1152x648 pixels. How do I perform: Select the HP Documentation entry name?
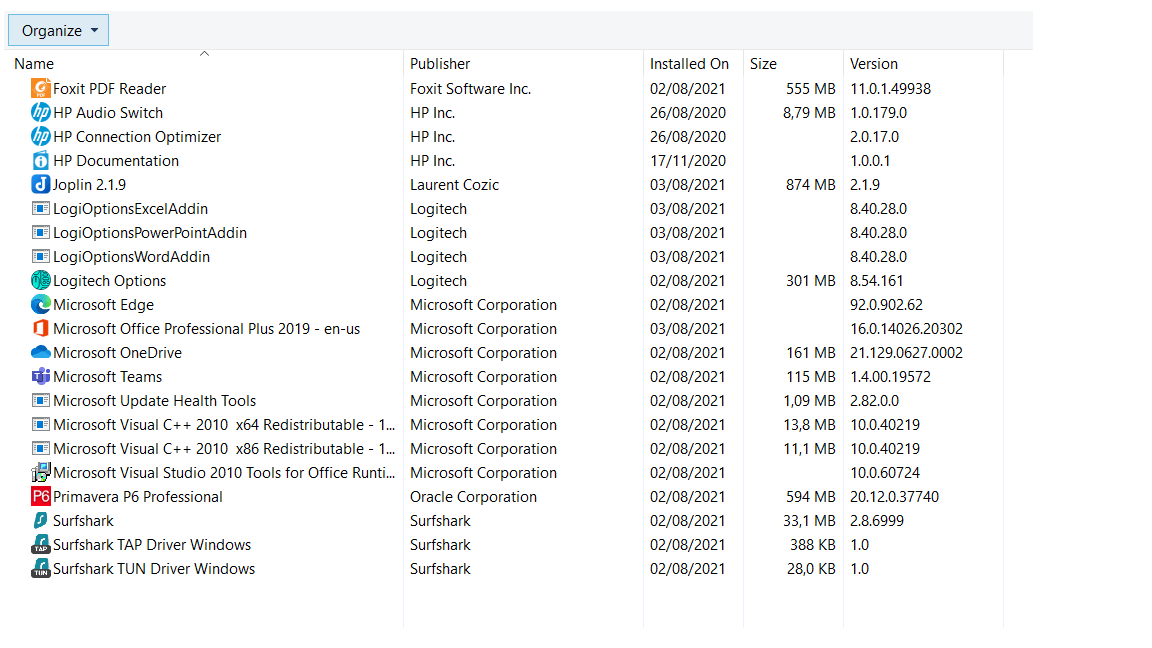click(x=116, y=161)
